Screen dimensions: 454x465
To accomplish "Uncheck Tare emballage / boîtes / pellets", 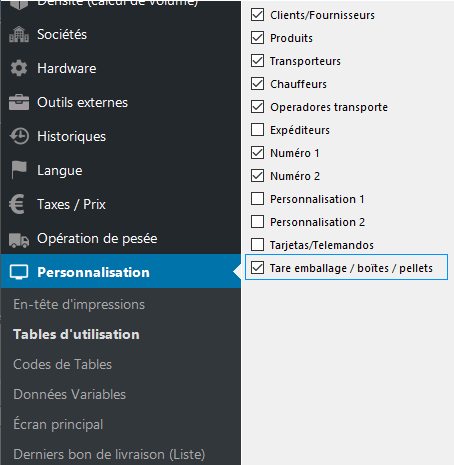I will (x=257, y=268).
